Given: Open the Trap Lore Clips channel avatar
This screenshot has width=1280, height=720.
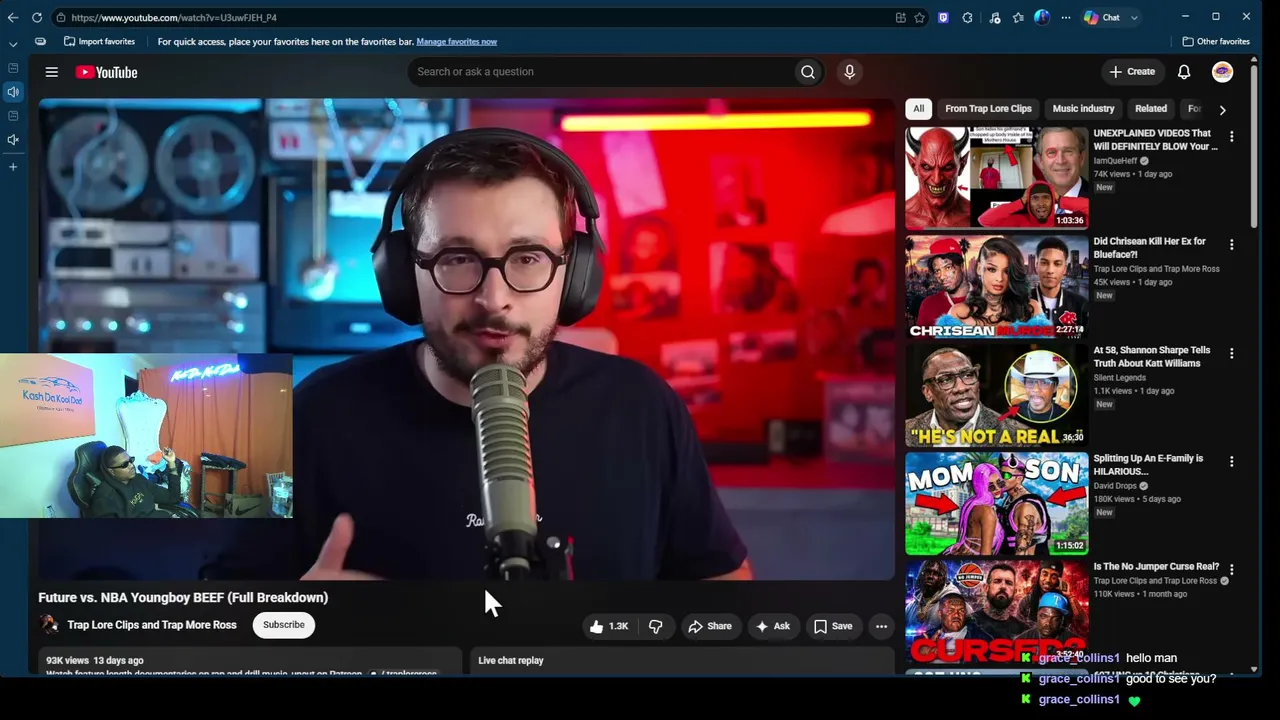Looking at the screenshot, I should 49,625.
